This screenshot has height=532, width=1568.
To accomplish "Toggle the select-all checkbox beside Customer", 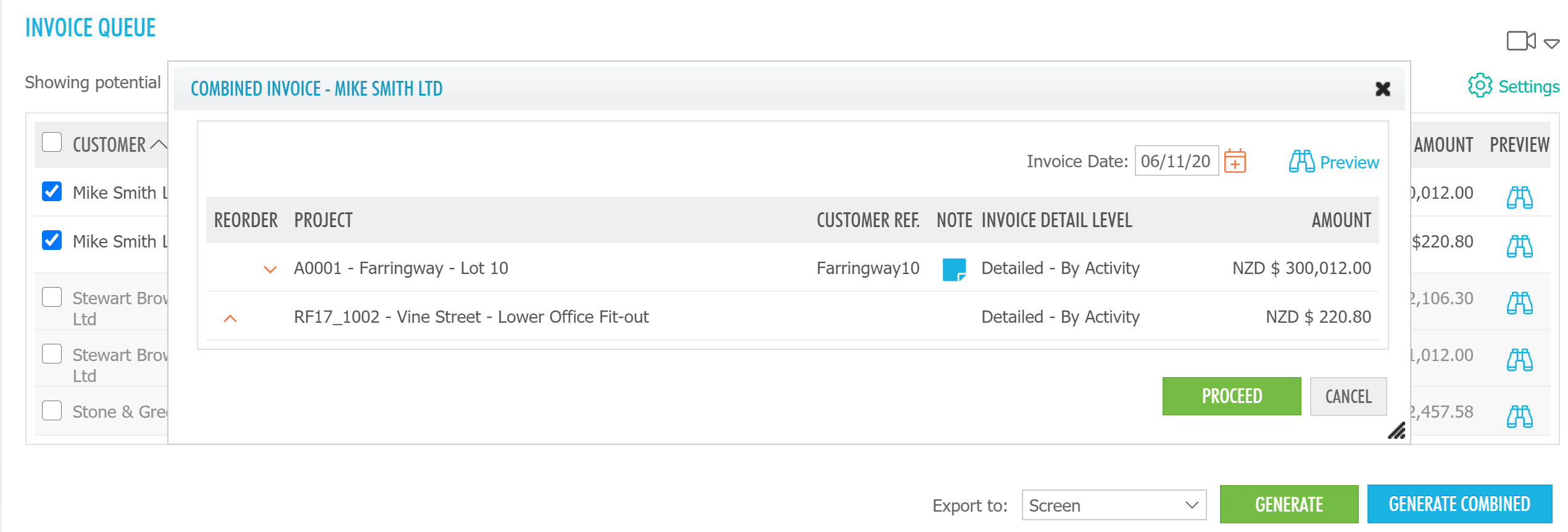I will (x=52, y=143).
